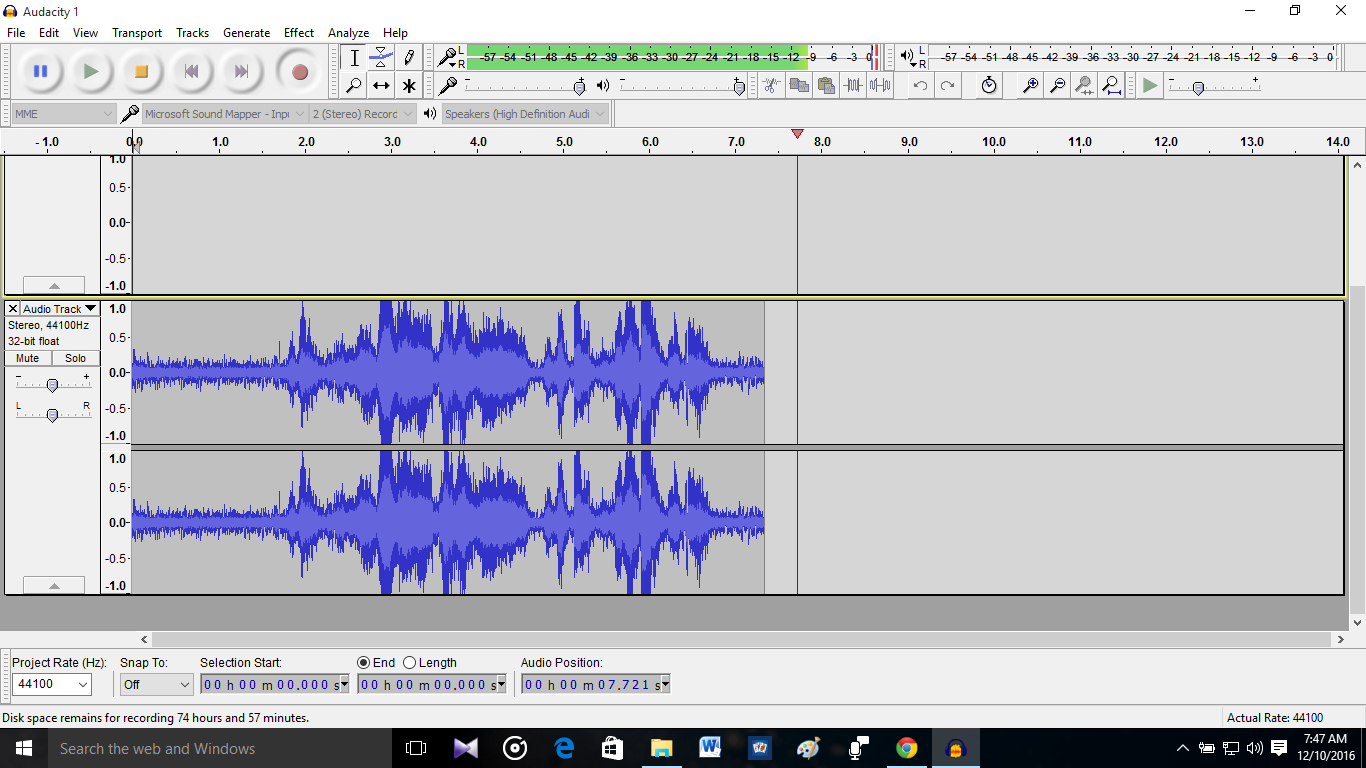
Task: Open the 2 (Stereo) Recording channels dropdown
Action: click(362, 114)
